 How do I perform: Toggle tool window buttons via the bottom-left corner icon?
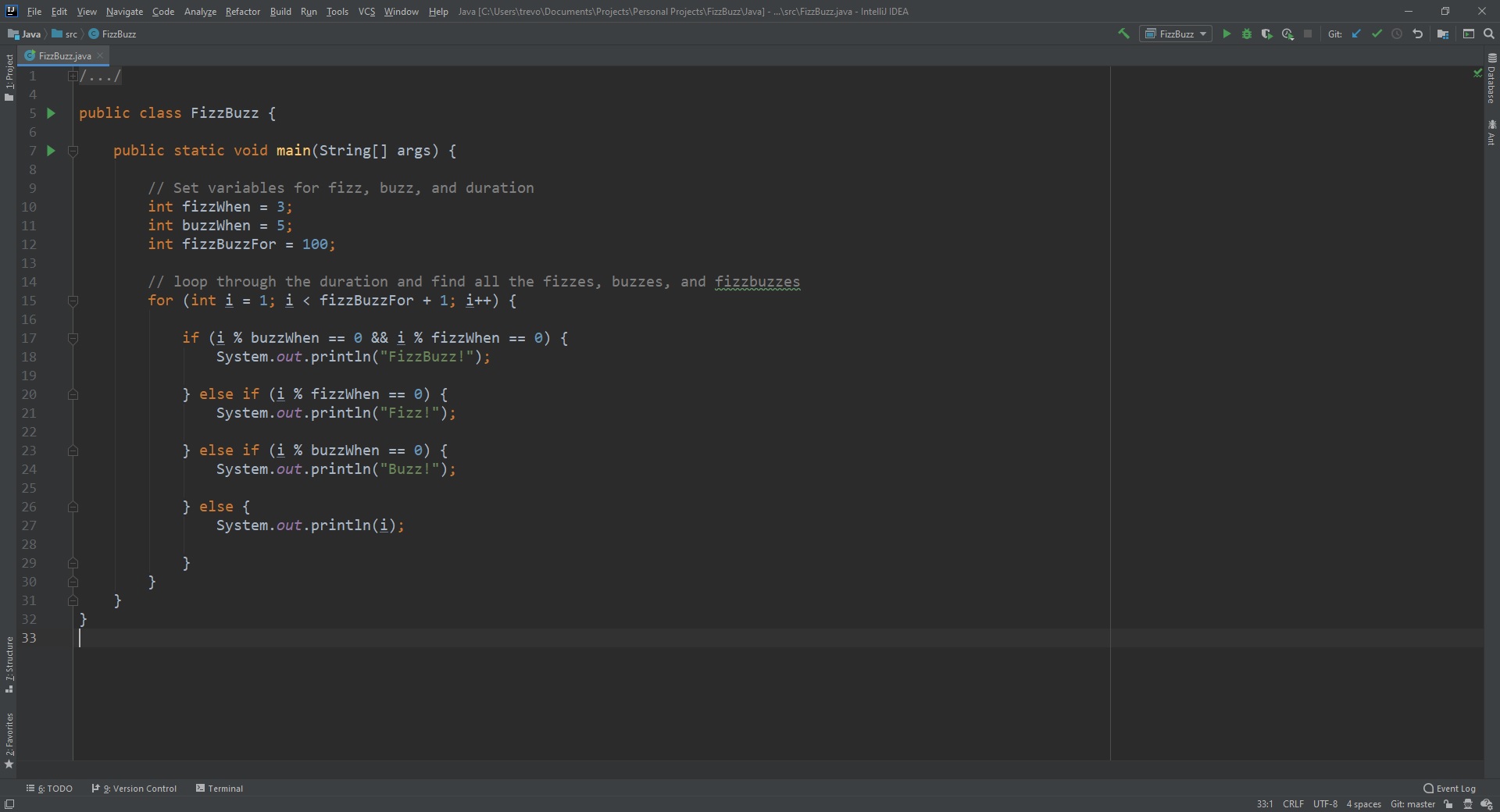(x=9, y=804)
